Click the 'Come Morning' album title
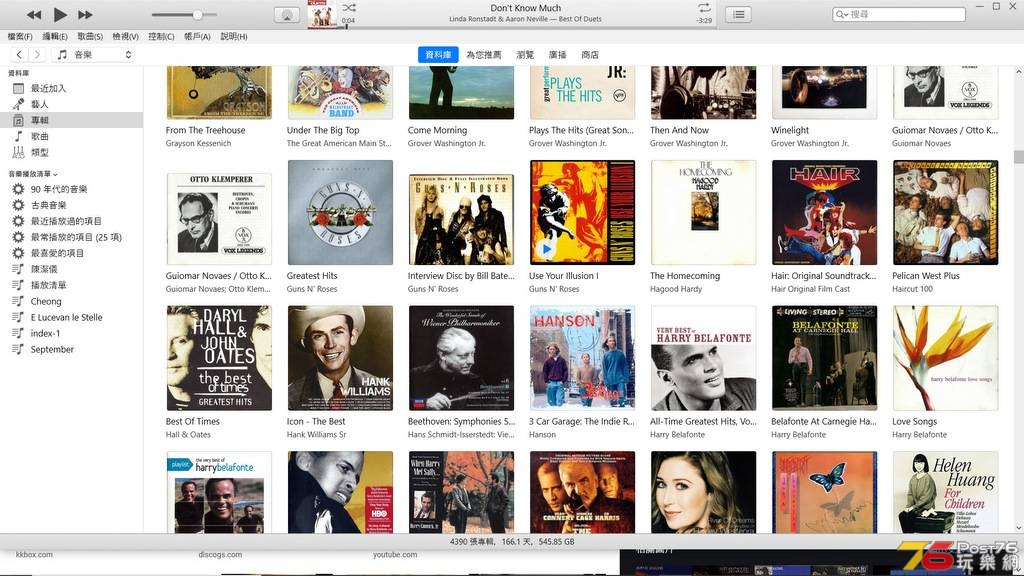Viewport: 1024px width, 576px height. [x=438, y=130]
